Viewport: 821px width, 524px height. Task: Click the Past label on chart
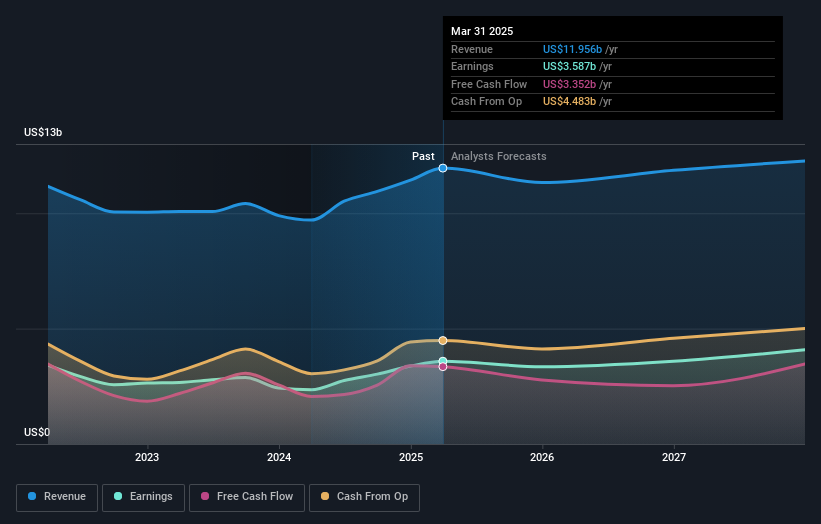click(x=423, y=157)
